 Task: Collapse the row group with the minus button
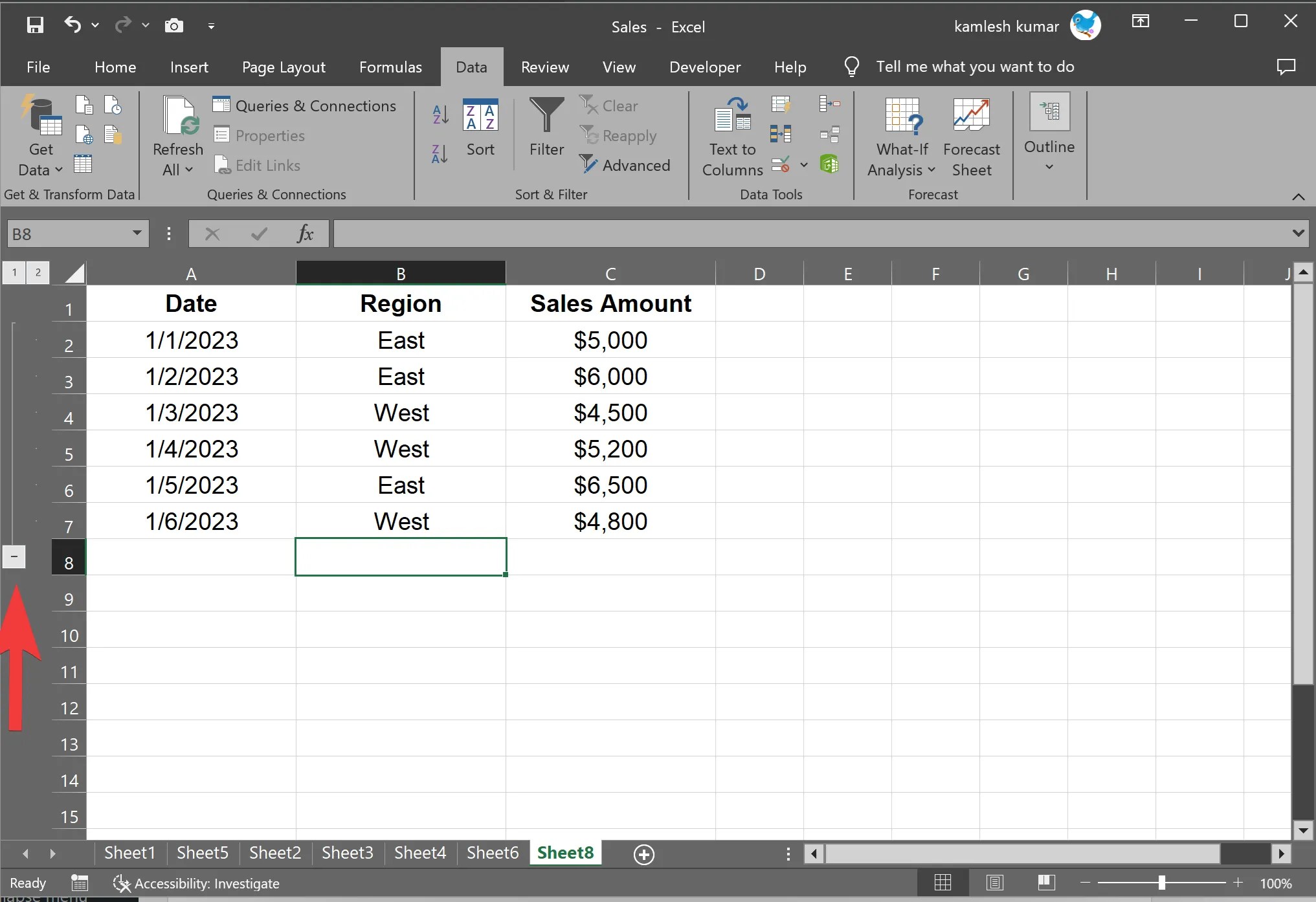[14, 557]
